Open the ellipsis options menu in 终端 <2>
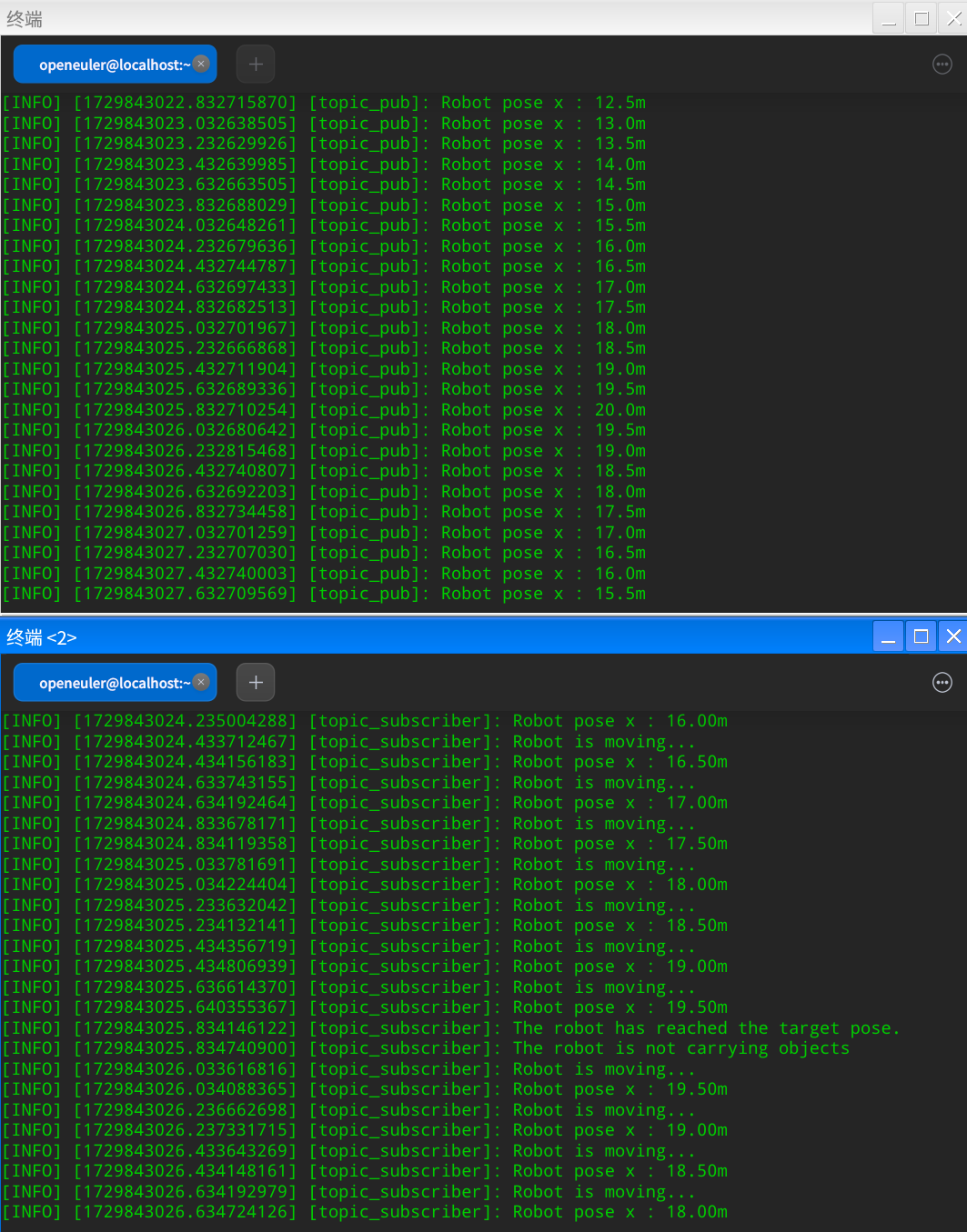967x1232 pixels. (942, 682)
